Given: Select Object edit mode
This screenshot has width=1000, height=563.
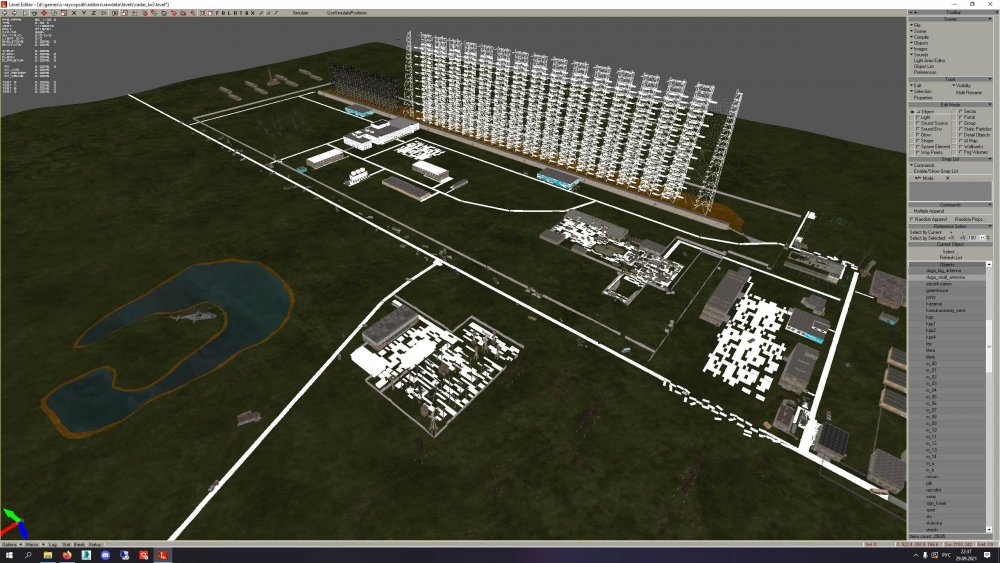Looking at the screenshot, I should pos(926,112).
